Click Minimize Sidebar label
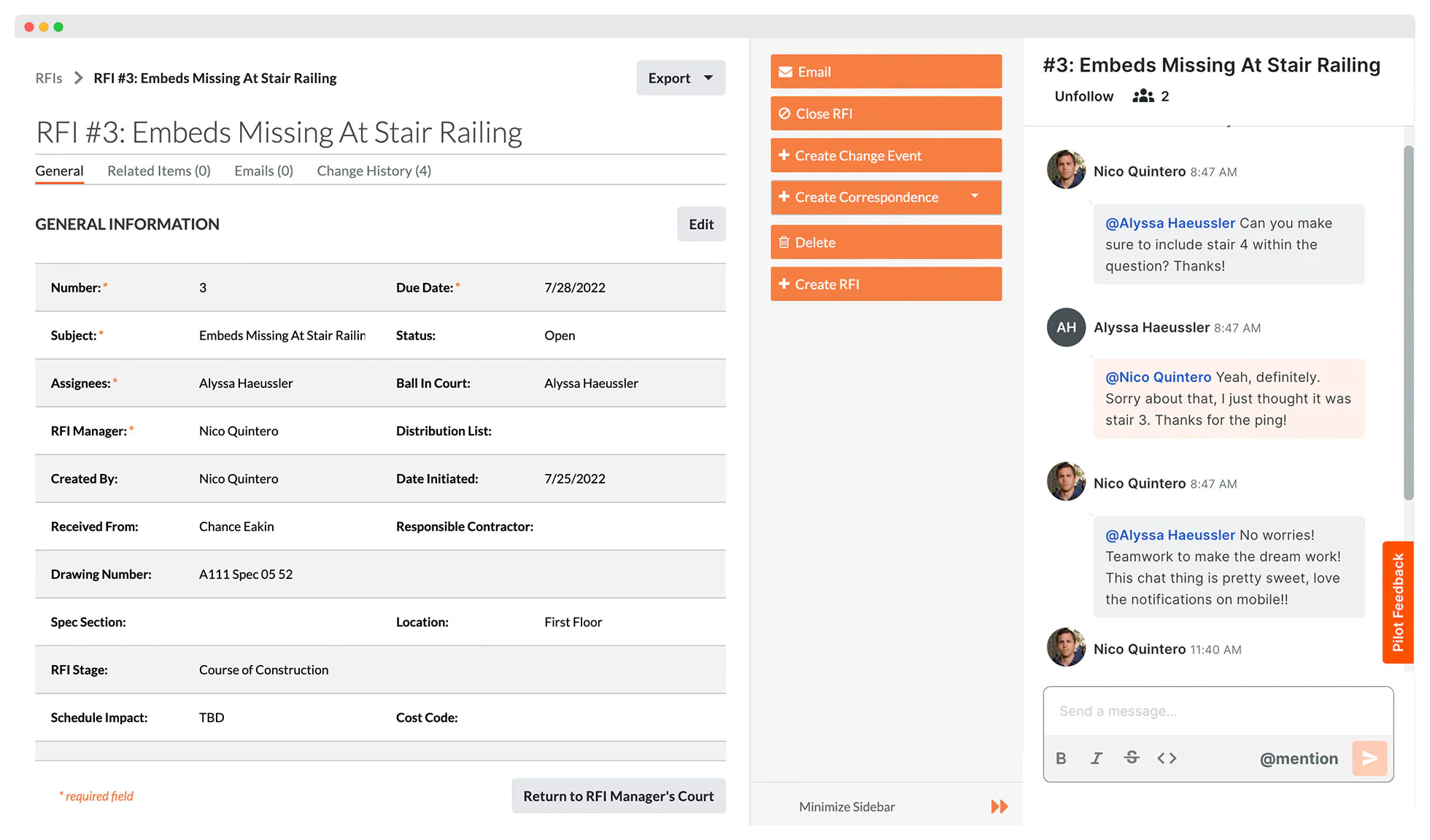 click(x=846, y=806)
